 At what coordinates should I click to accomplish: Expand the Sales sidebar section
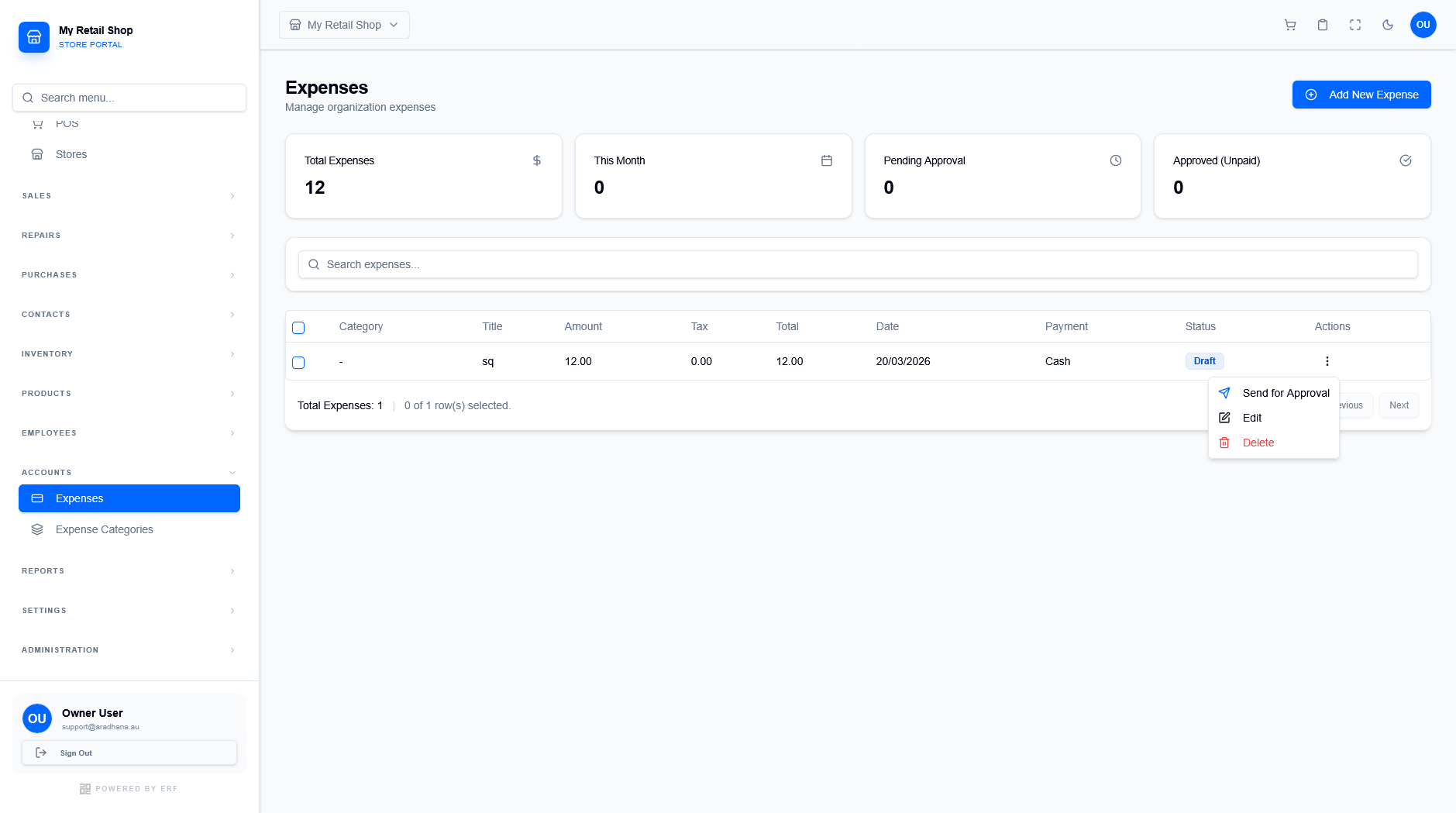(x=129, y=196)
